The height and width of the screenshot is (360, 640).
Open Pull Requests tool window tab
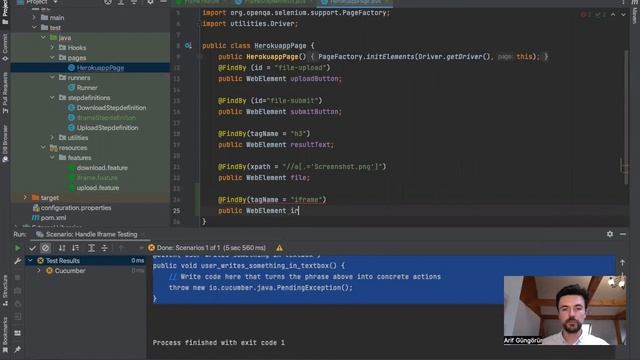click(x=5, y=93)
